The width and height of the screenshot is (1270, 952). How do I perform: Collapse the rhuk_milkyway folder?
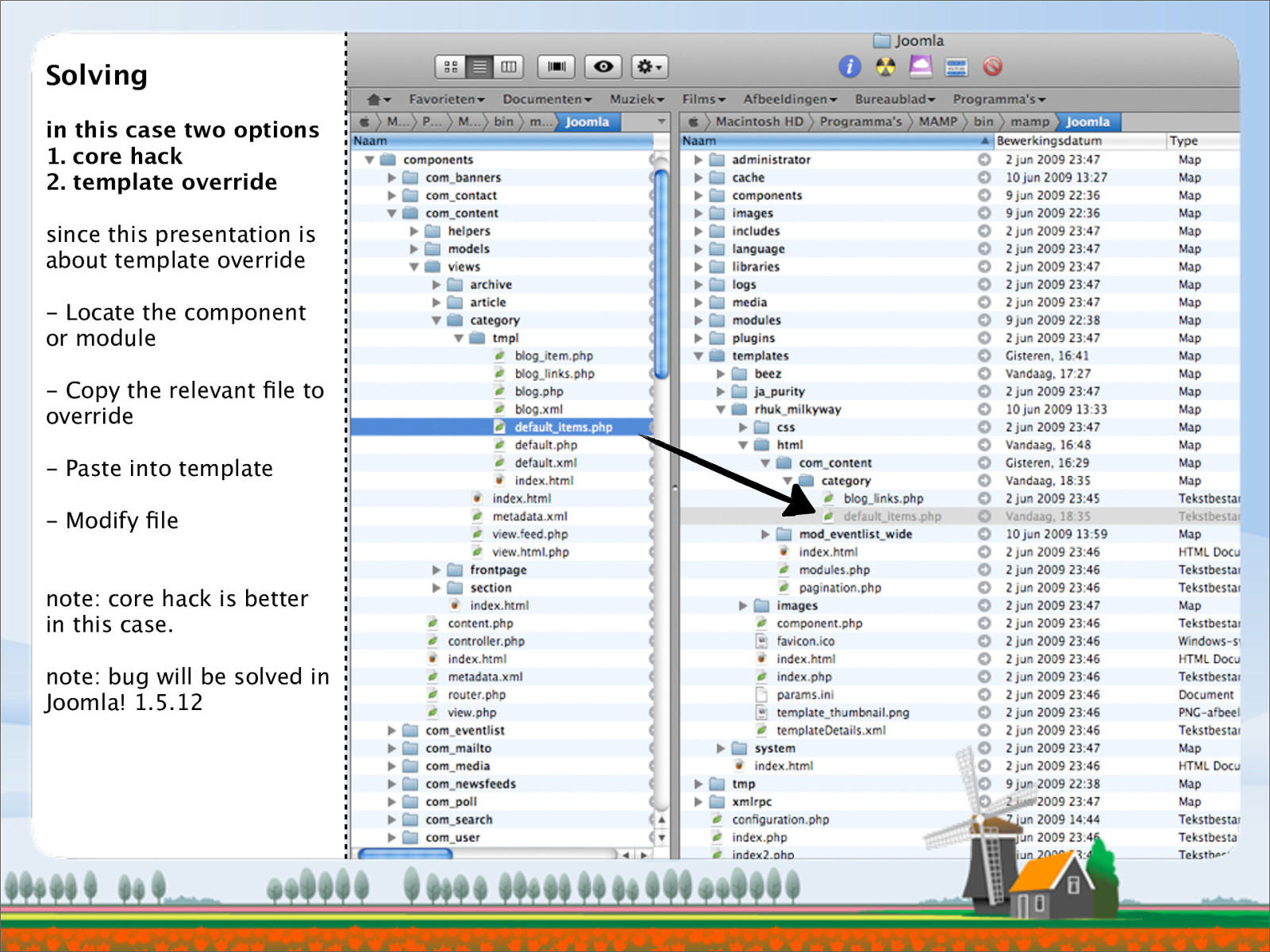tap(720, 409)
